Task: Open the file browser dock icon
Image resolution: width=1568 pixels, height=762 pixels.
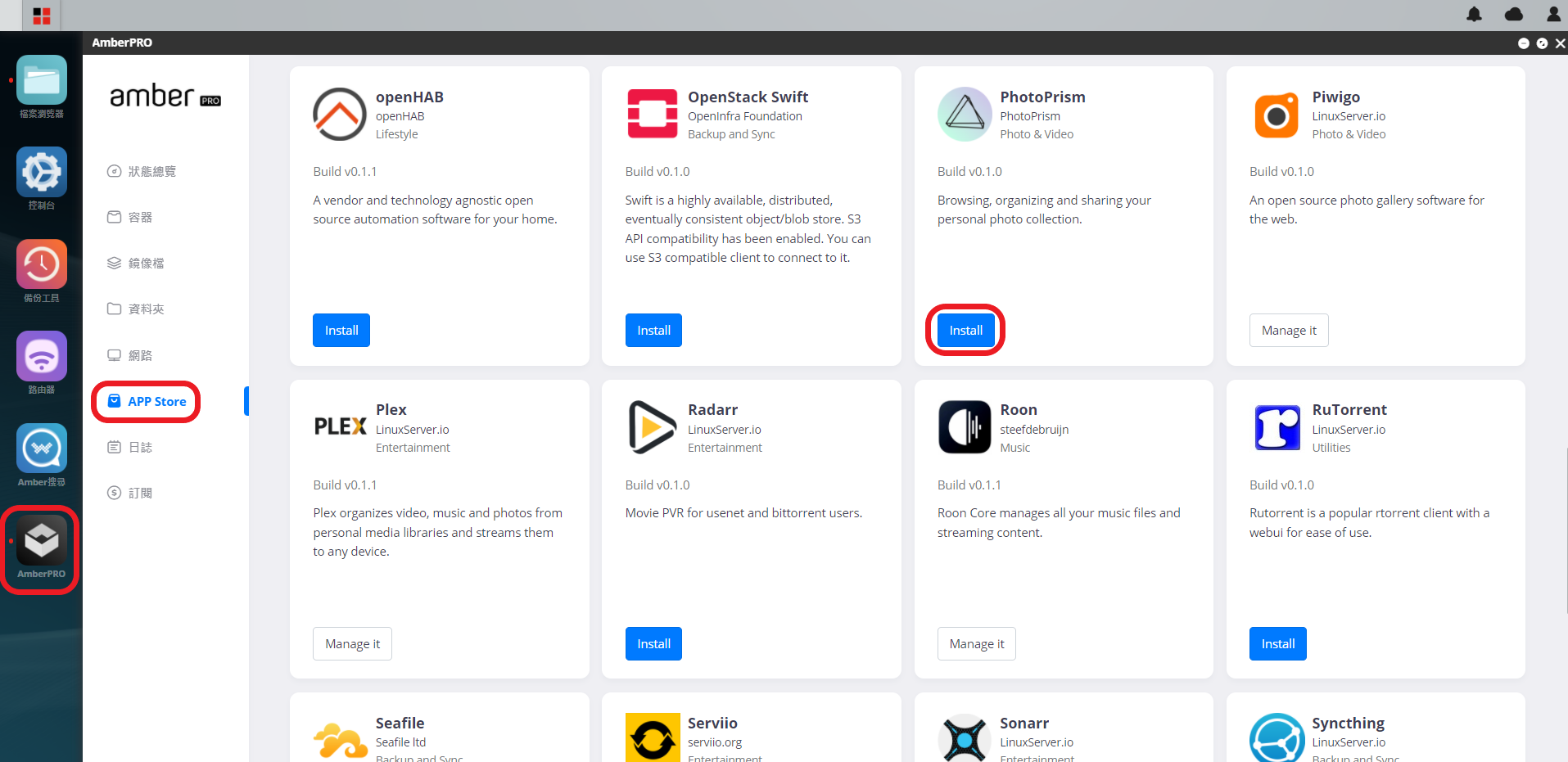Action: pos(42,80)
